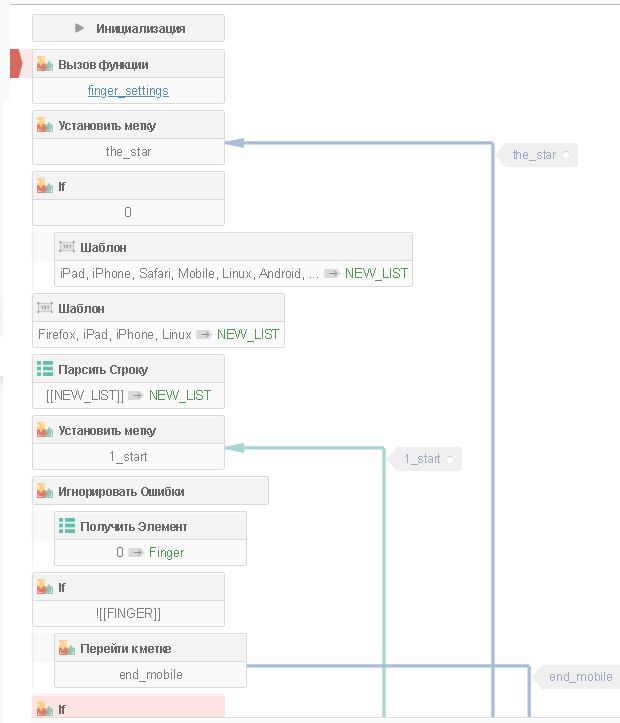This screenshot has height=723, width=620.
Task: Click the small circle on the_star label tag
Action: coord(566,155)
